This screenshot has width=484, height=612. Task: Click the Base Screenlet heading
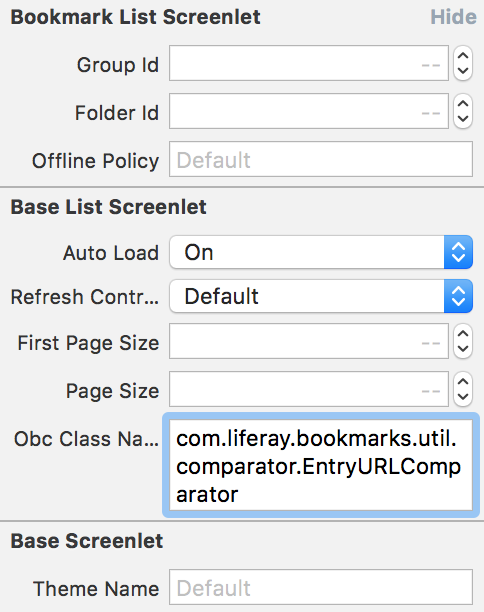coord(87,541)
